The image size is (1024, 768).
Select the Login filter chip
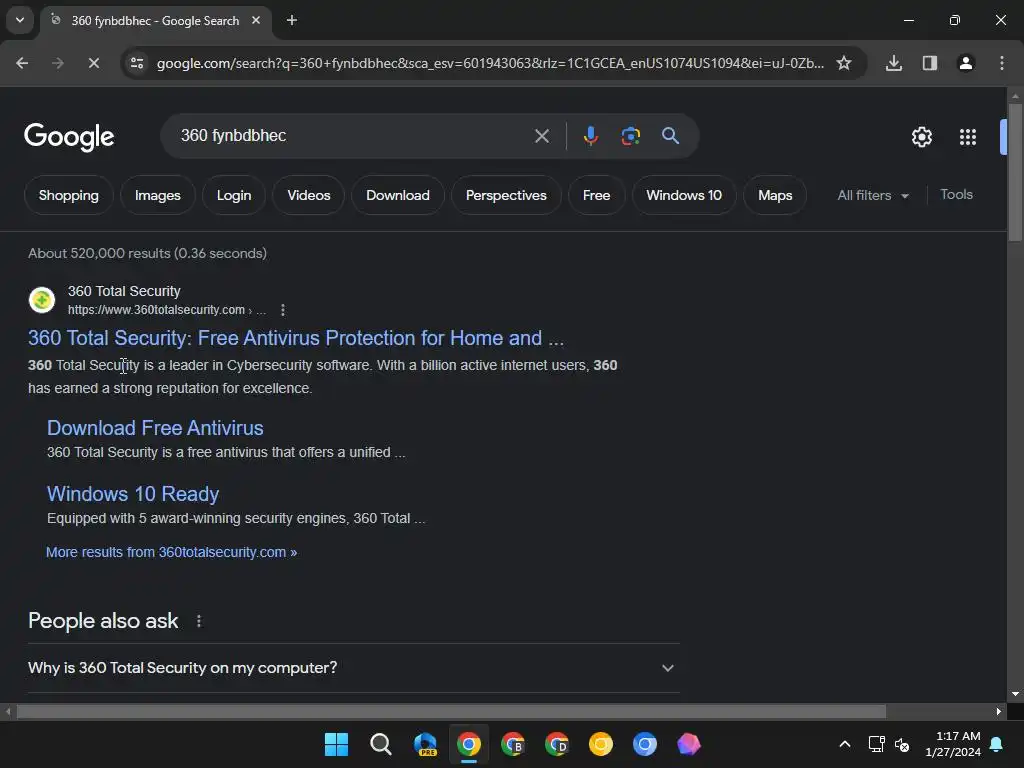click(234, 195)
